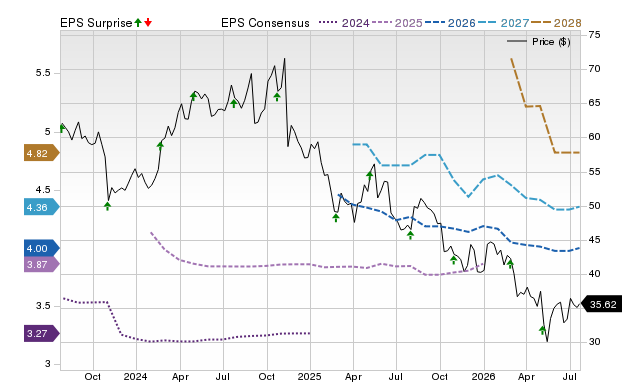Click the green surprise arrow at late April 2024

pos(193,96)
